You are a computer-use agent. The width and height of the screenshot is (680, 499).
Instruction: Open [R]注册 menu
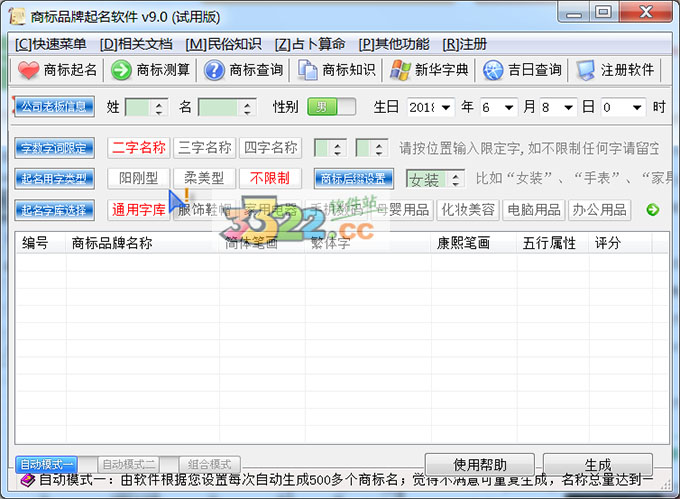(x=465, y=44)
